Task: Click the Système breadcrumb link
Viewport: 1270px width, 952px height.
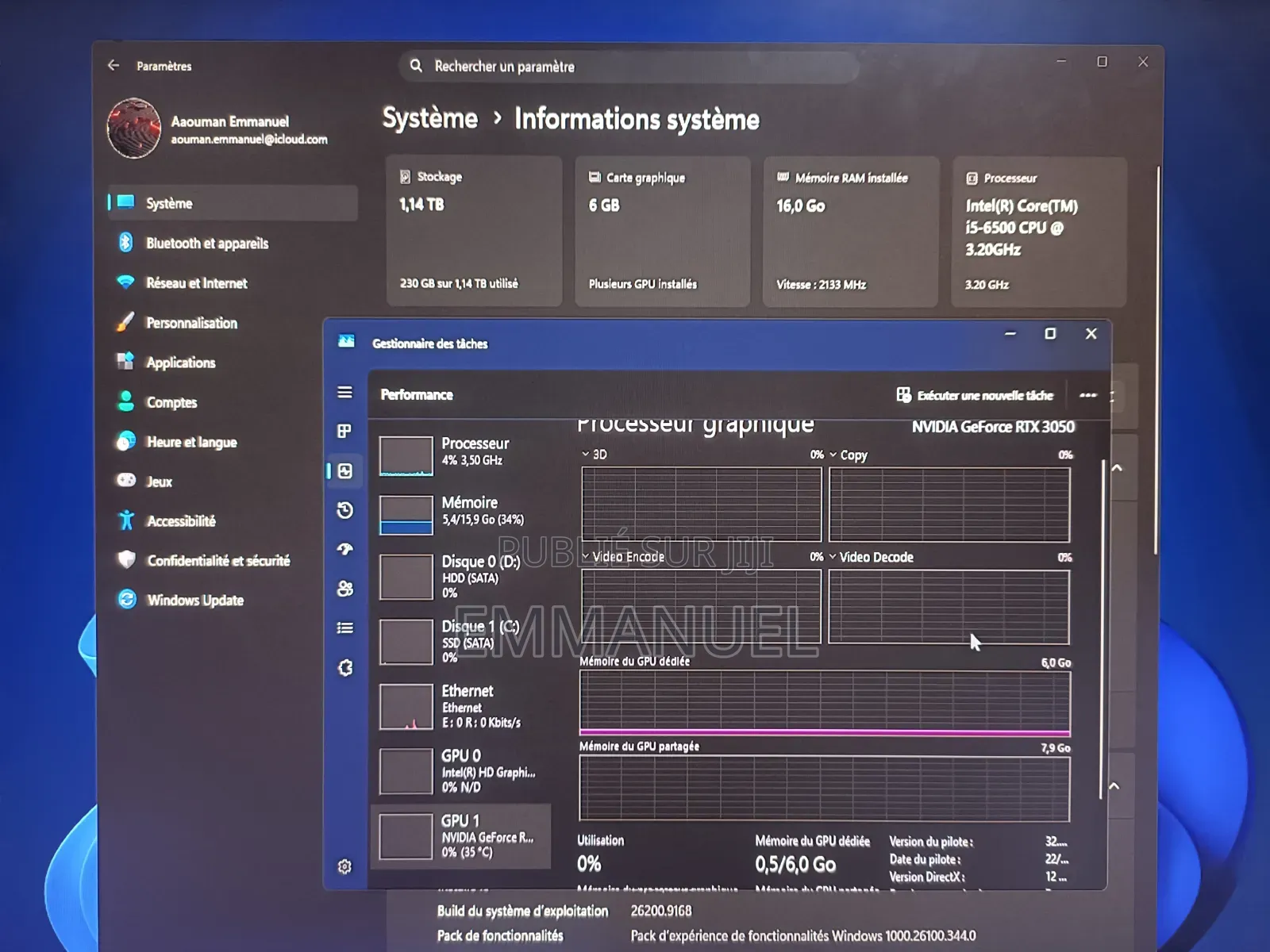Action: [x=430, y=118]
